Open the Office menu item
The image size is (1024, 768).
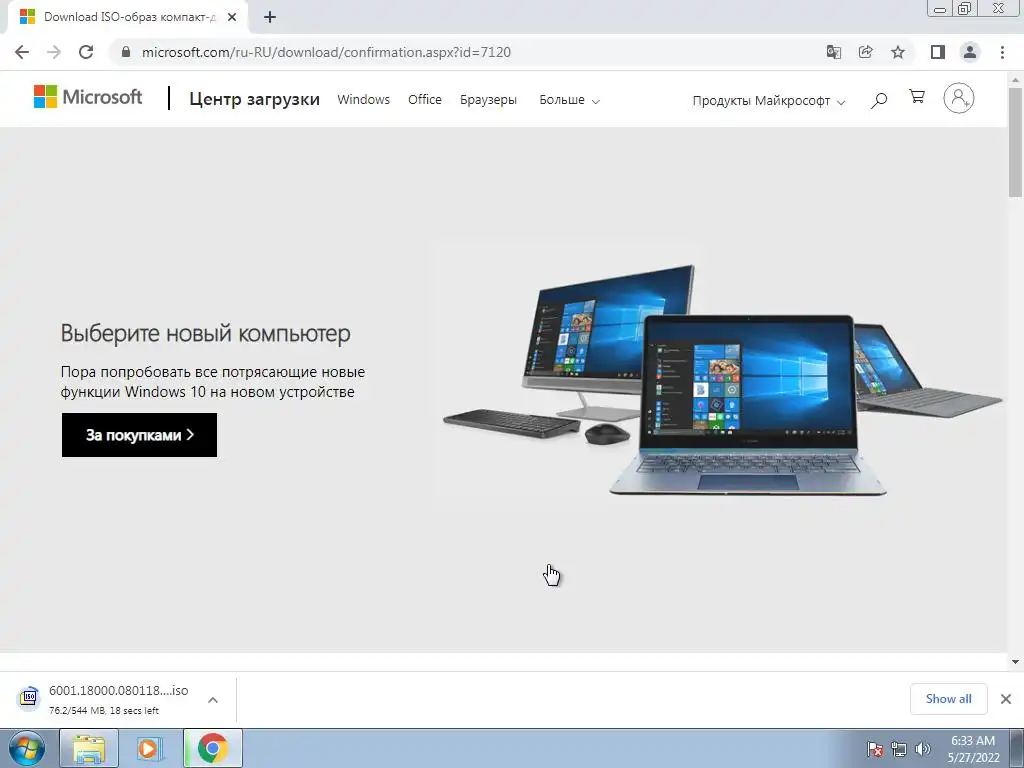[424, 100]
